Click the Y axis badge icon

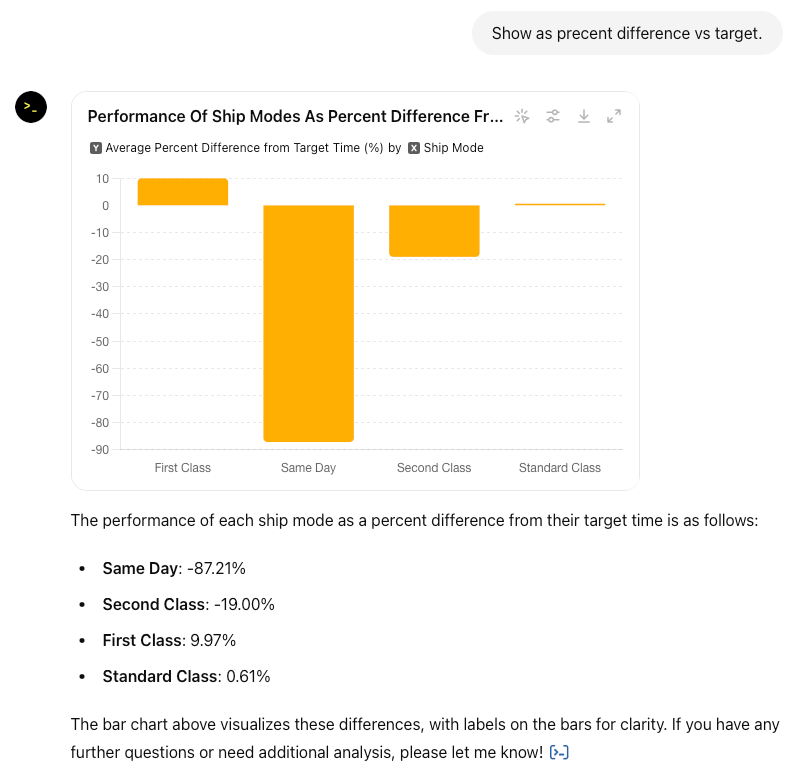tap(96, 148)
